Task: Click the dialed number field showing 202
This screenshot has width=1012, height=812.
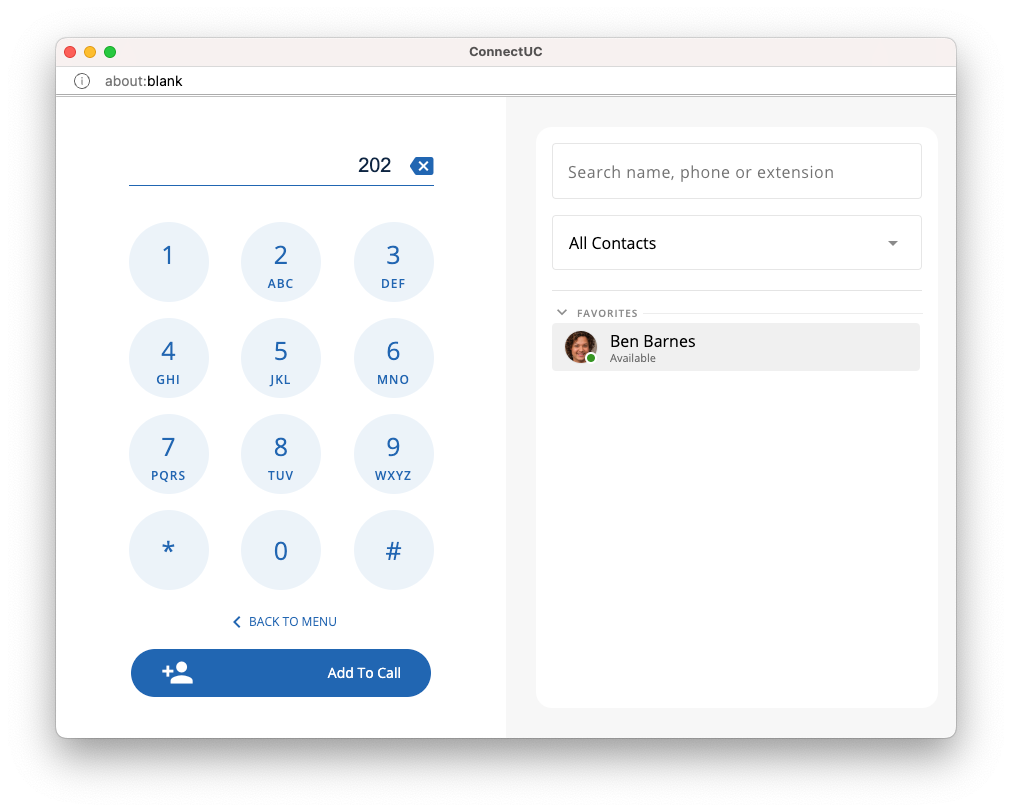Action: pyautogui.click(x=268, y=166)
